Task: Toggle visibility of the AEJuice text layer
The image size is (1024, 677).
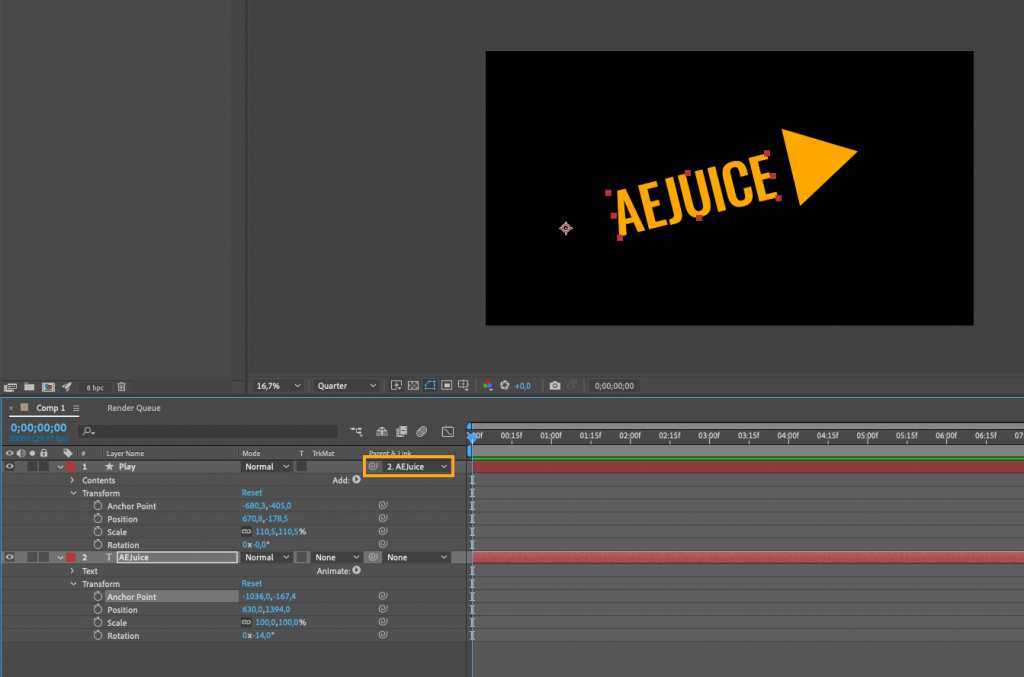Action: [9, 557]
